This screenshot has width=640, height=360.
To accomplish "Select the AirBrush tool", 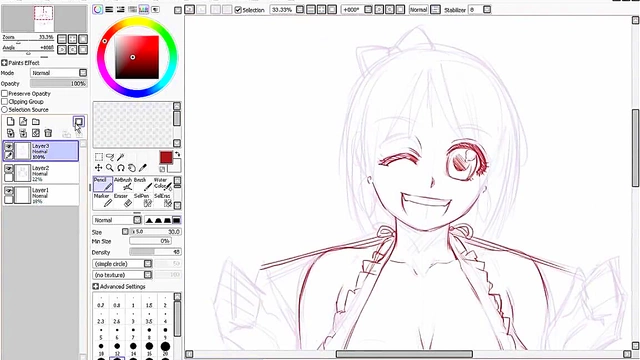I will 123,184.
